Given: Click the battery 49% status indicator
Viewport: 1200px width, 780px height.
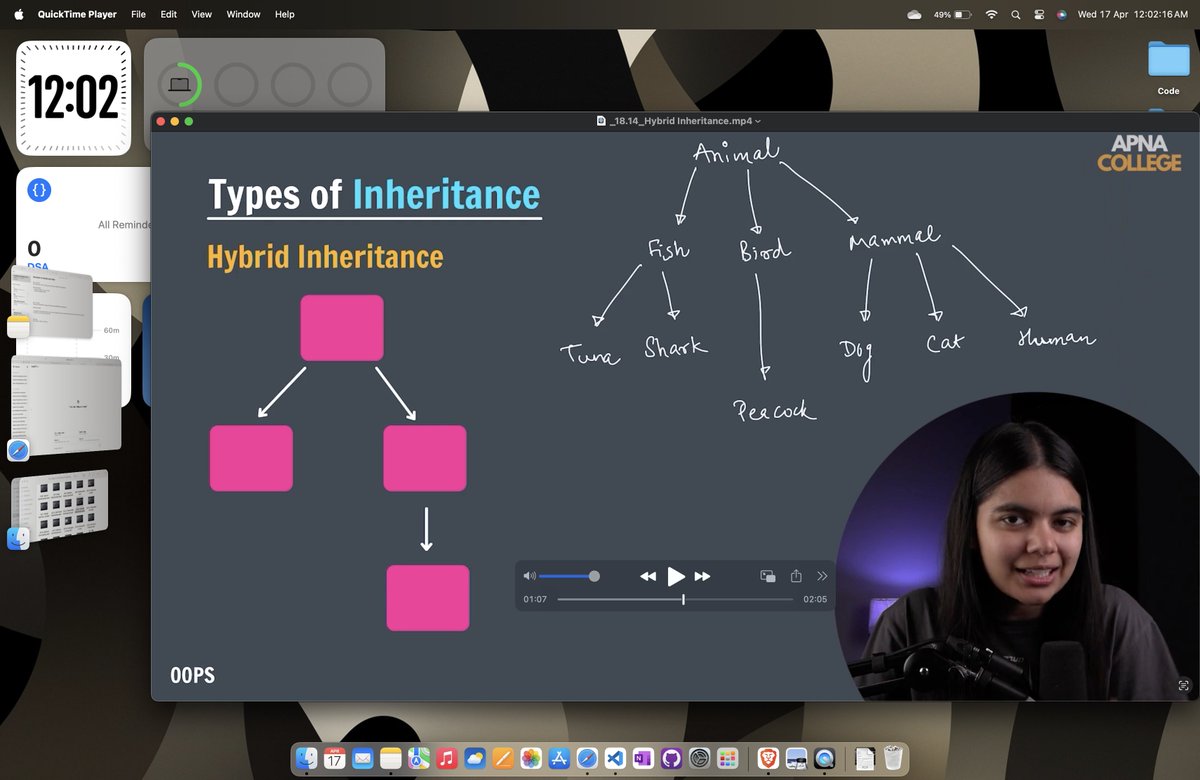Looking at the screenshot, I should [952, 14].
